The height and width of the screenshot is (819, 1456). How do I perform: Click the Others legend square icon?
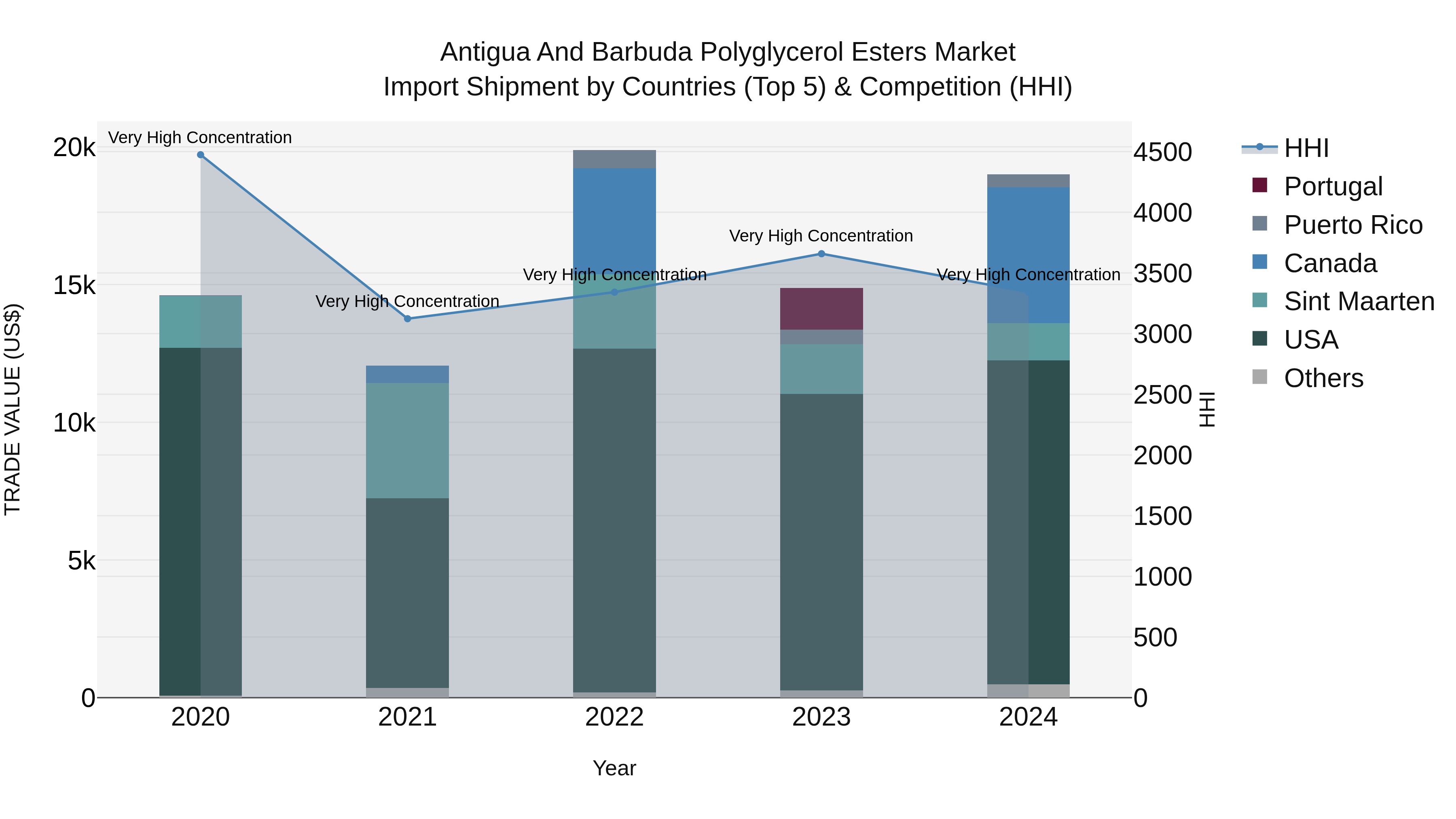(x=1260, y=377)
